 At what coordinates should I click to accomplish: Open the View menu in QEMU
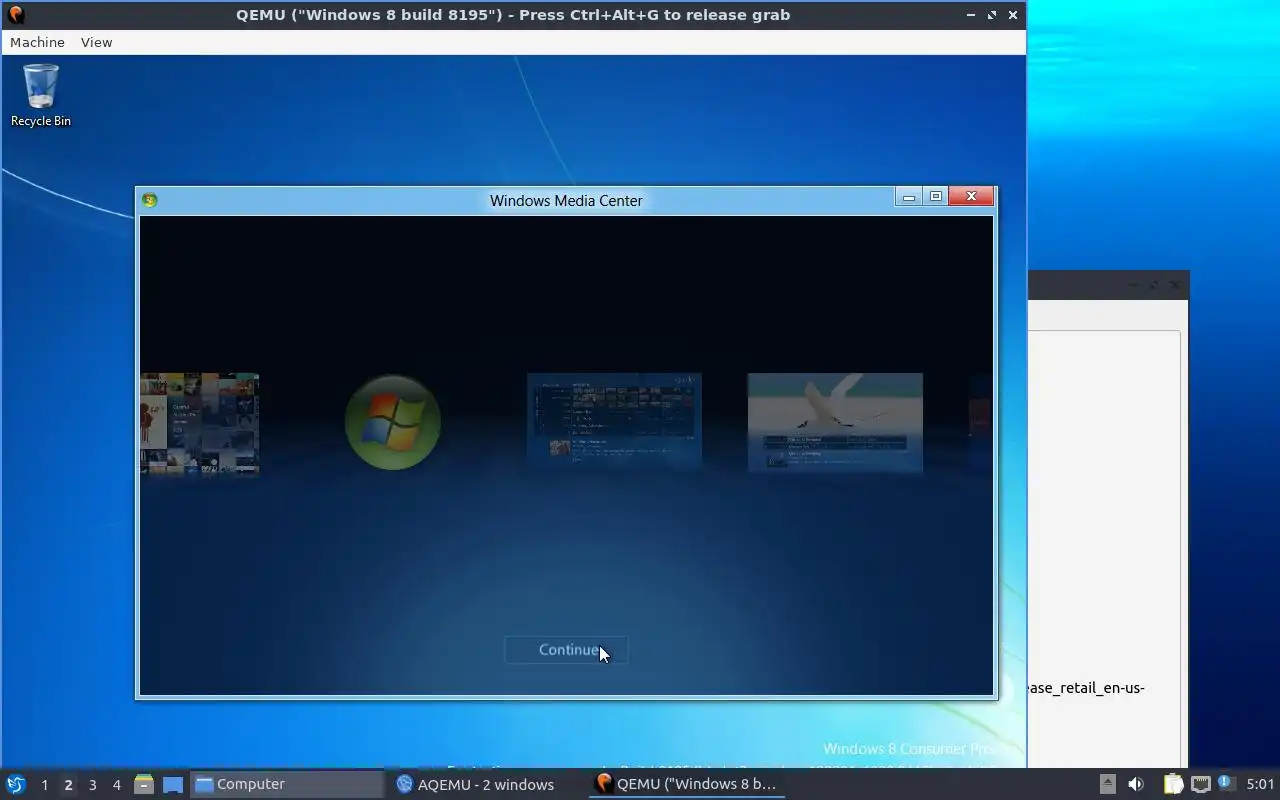click(96, 42)
